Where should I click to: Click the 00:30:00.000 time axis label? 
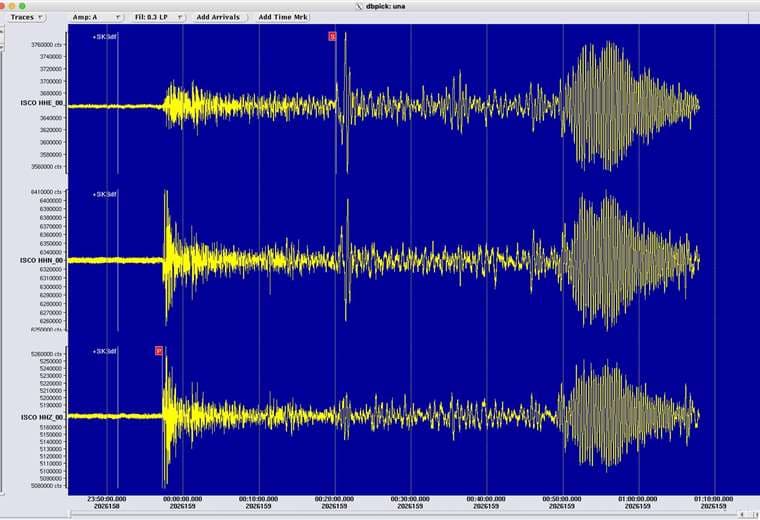coord(410,499)
